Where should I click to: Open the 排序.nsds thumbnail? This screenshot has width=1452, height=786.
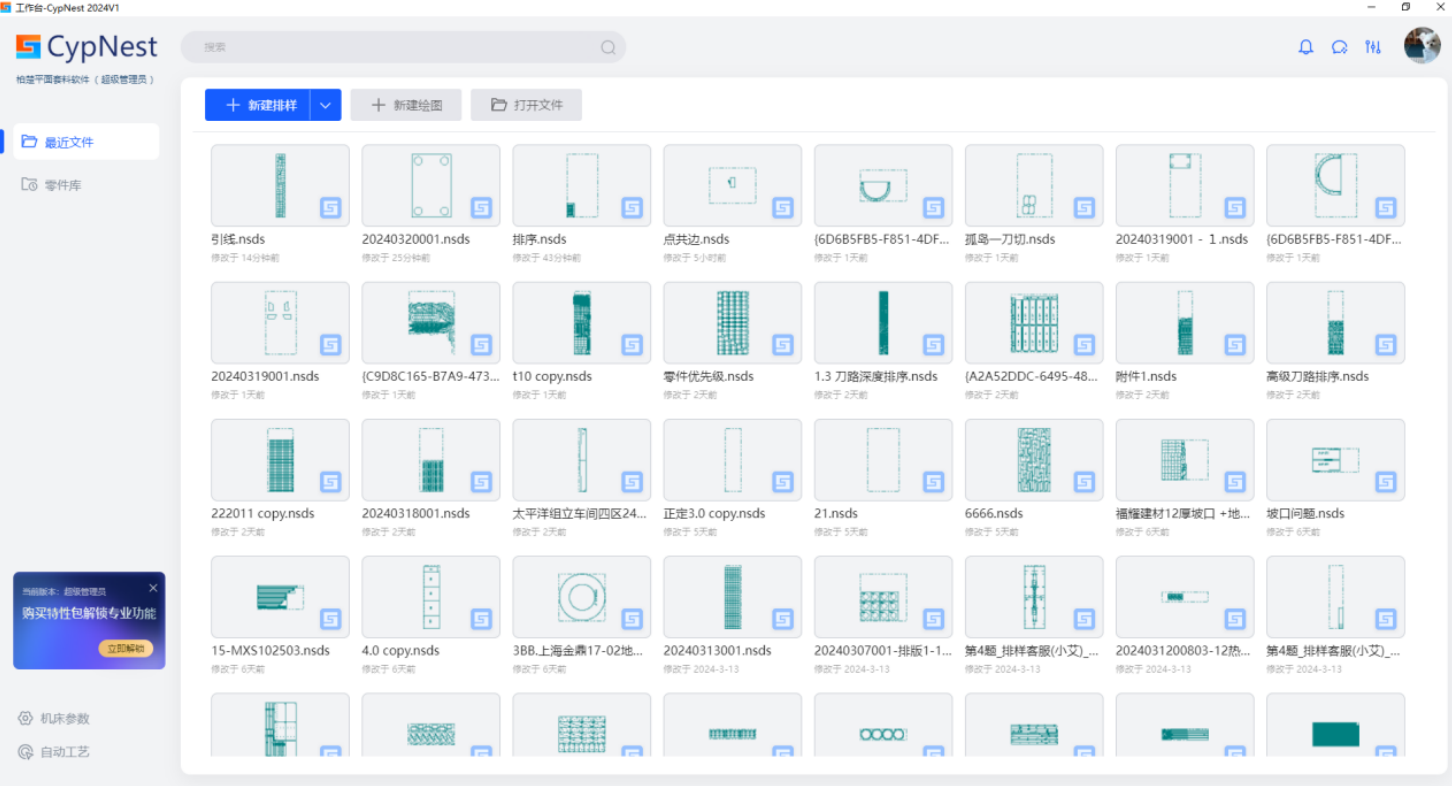click(x=582, y=185)
